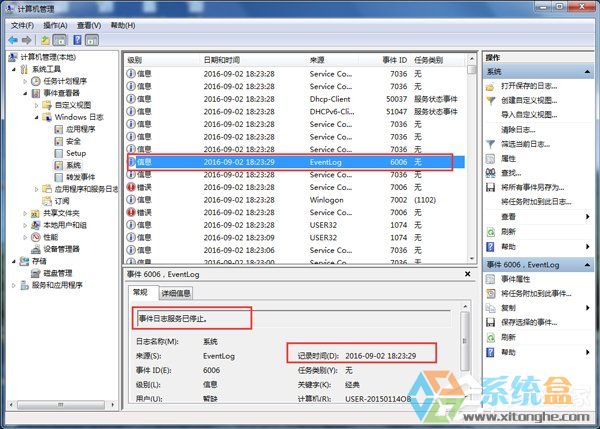Click the Up one level toolbar icon

(46, 40)
